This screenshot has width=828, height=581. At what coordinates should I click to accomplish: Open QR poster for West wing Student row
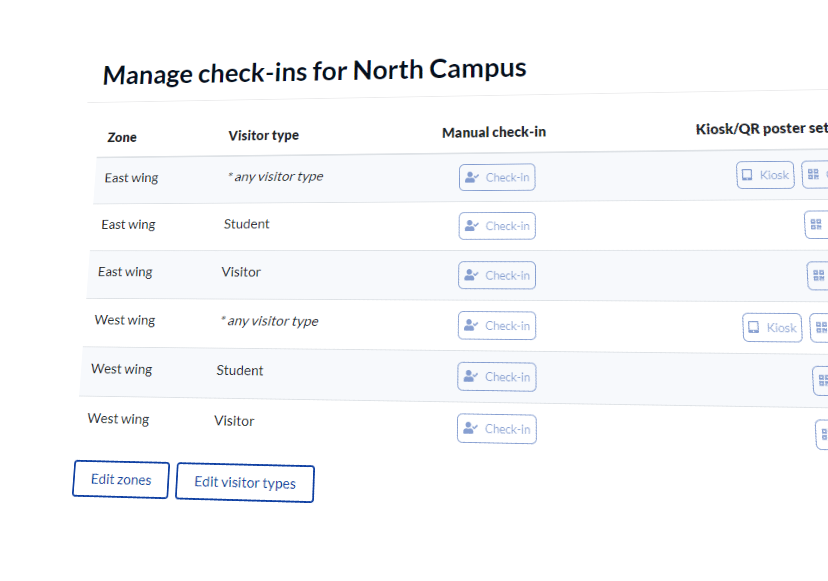822,380
